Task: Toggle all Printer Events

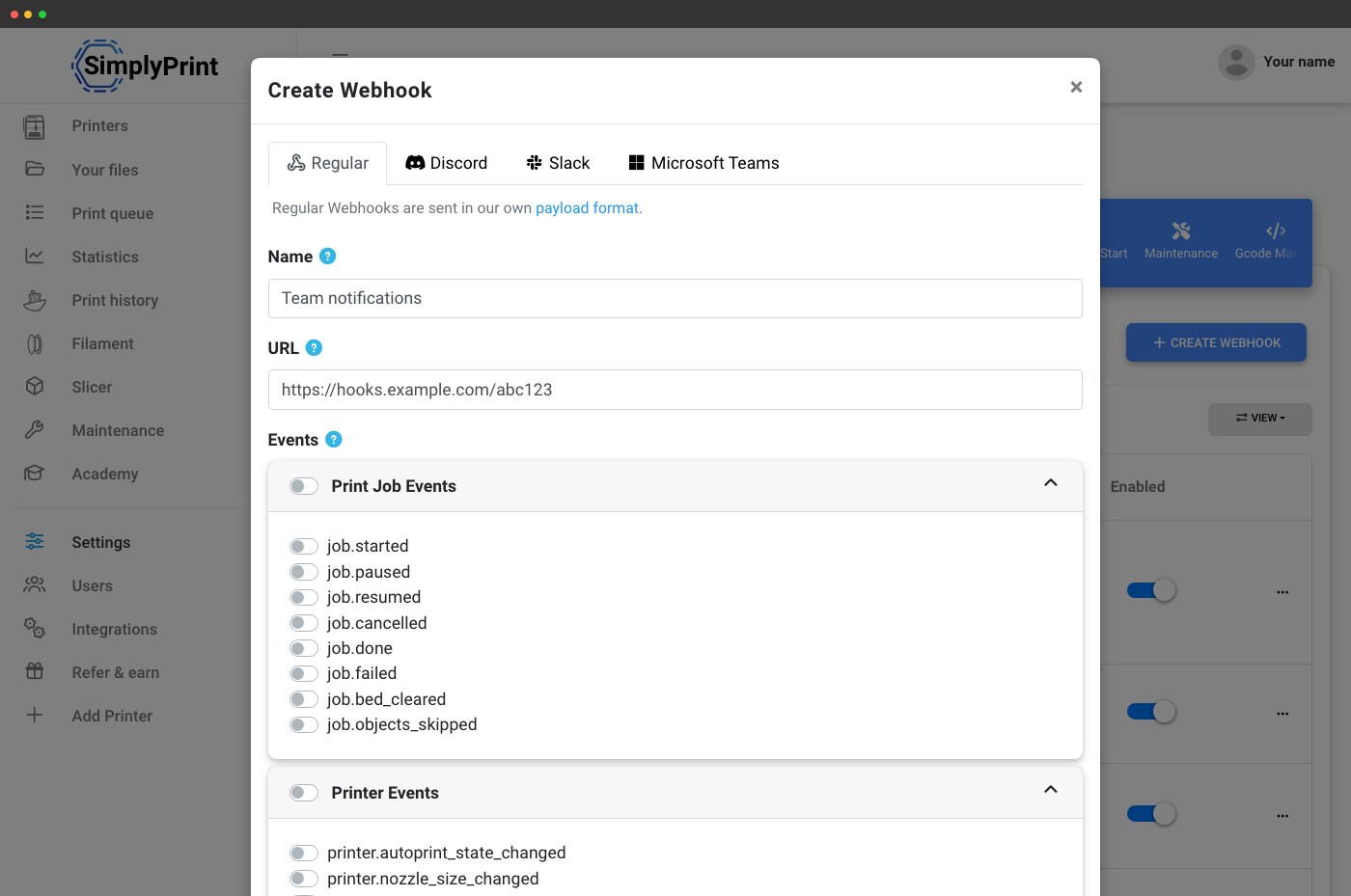Action: (304, 793)
